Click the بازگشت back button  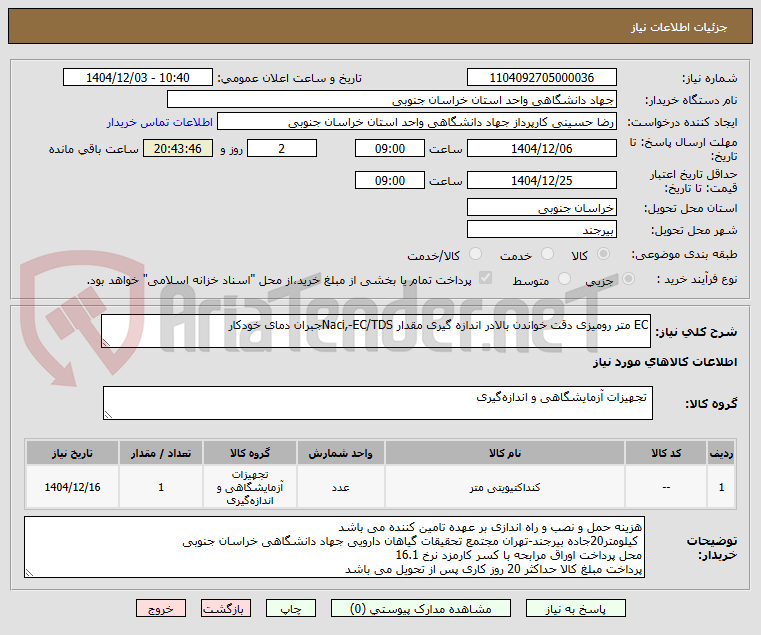coord(226,608)
